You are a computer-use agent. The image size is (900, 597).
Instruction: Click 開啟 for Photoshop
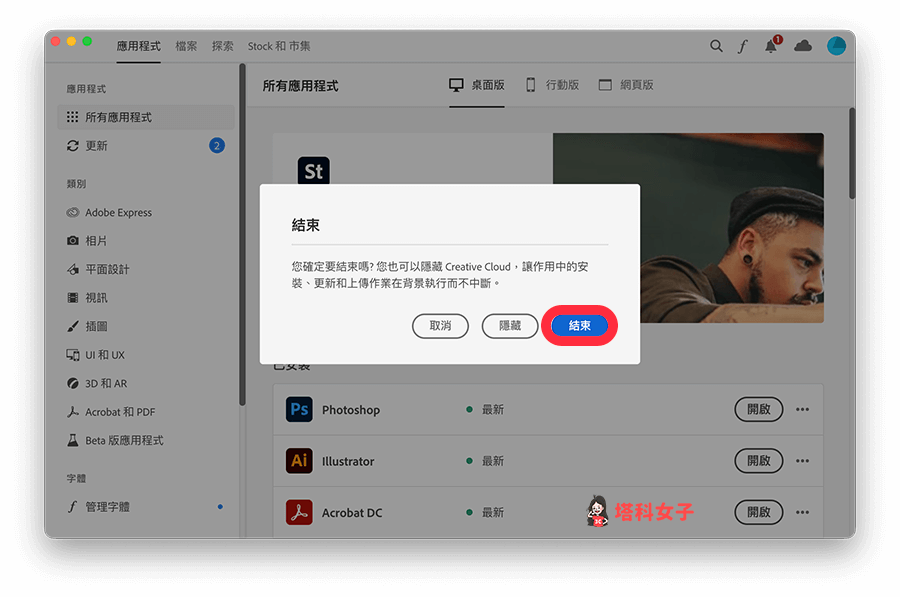[759, 409]
